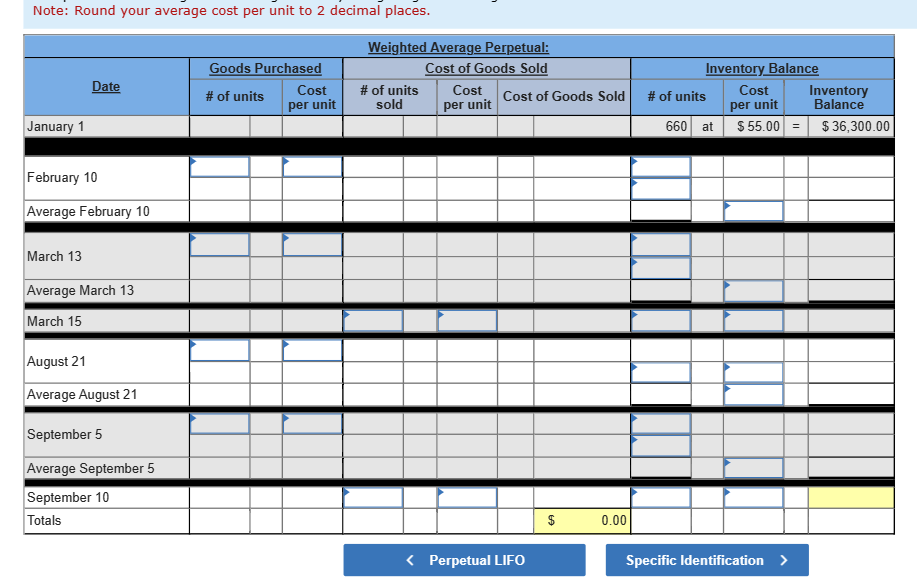Click September 5 goods purchased units field
Image resolution: width=917 pixels, height=584 pixels.
click(x=220, y=424)
